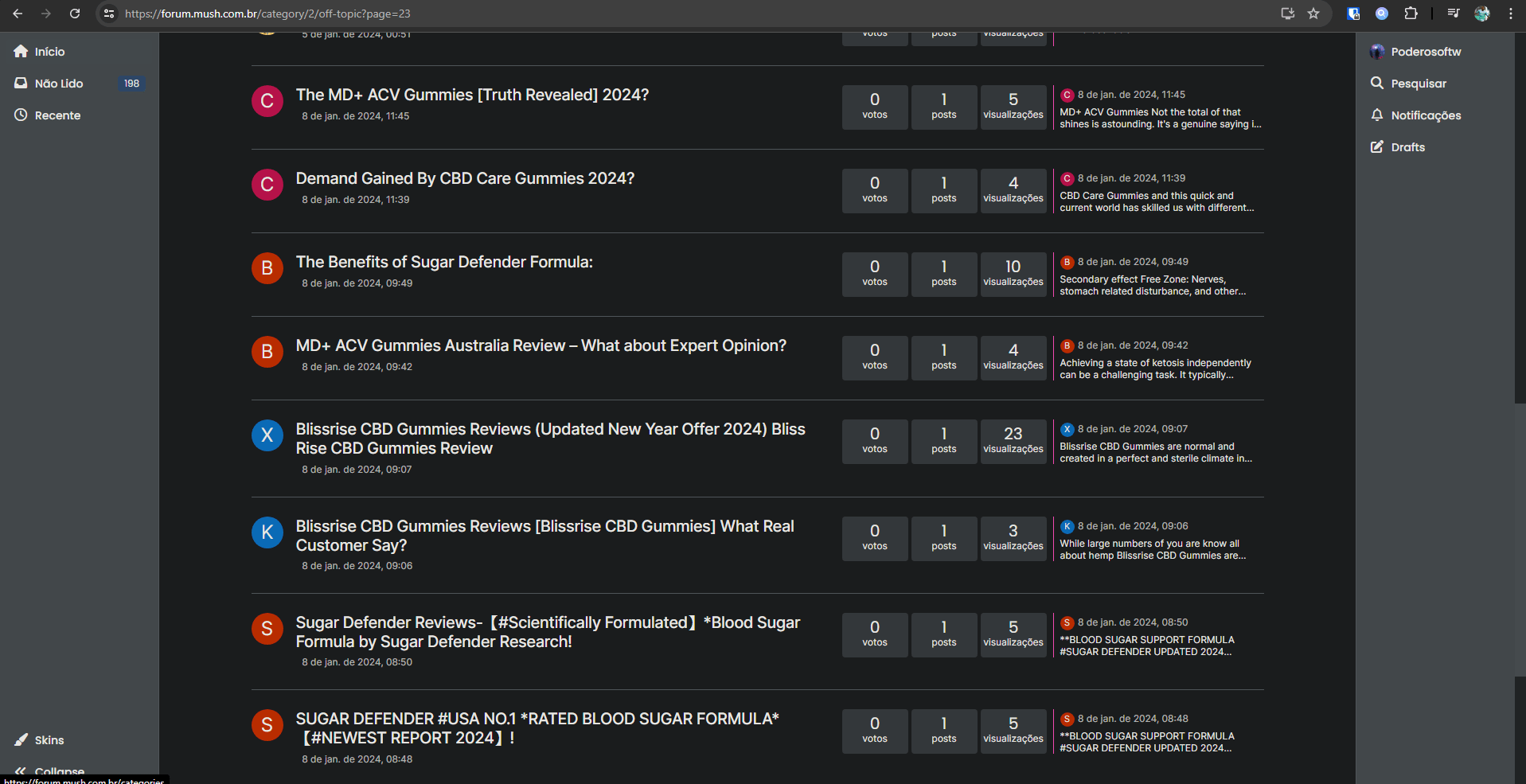The image size is (1526, 784).
Task: Open media control icon in toolbar
Action: [x=1454, y=14]
